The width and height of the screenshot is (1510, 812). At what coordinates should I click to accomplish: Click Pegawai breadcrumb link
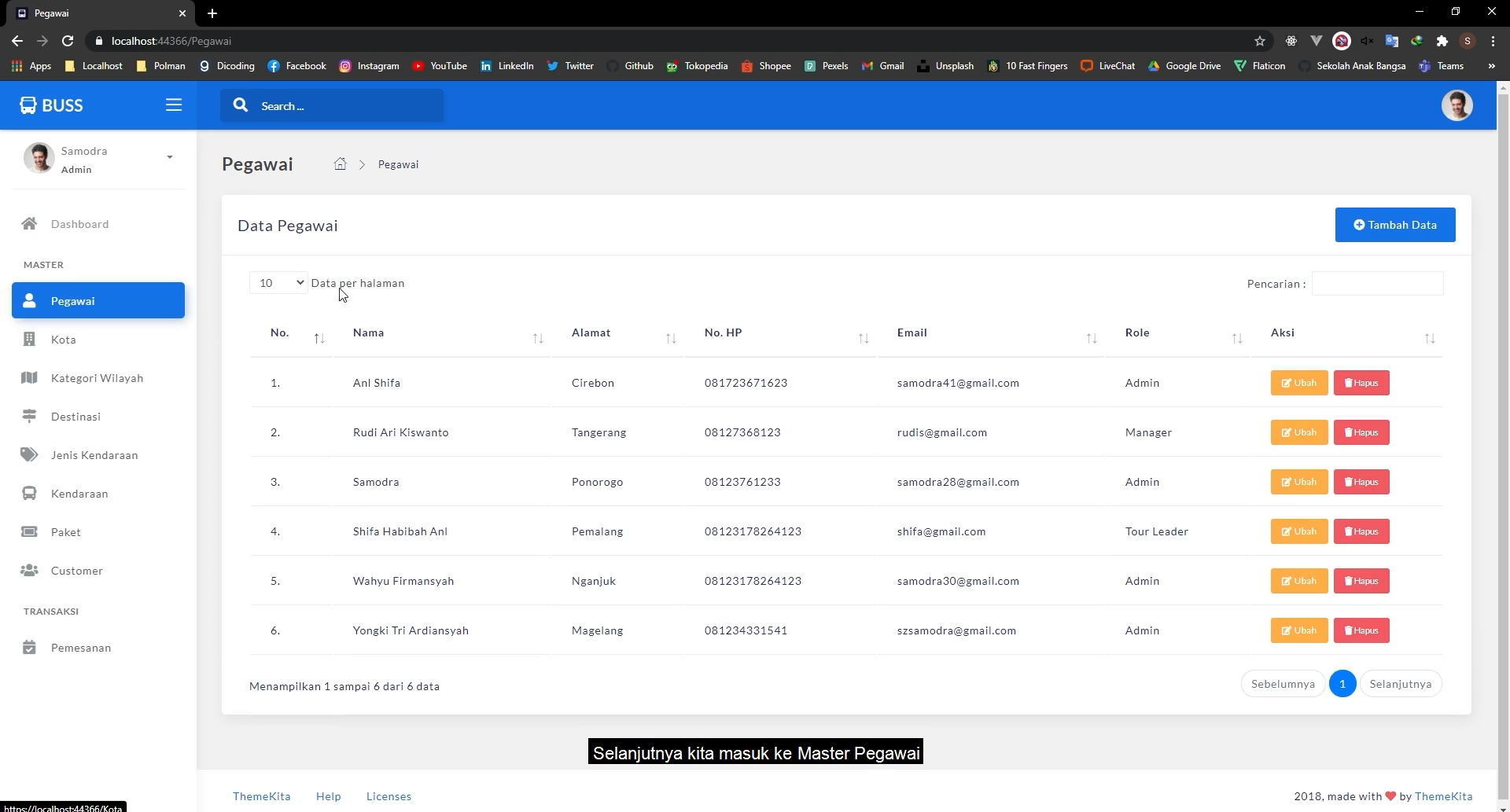click(398, 164)
